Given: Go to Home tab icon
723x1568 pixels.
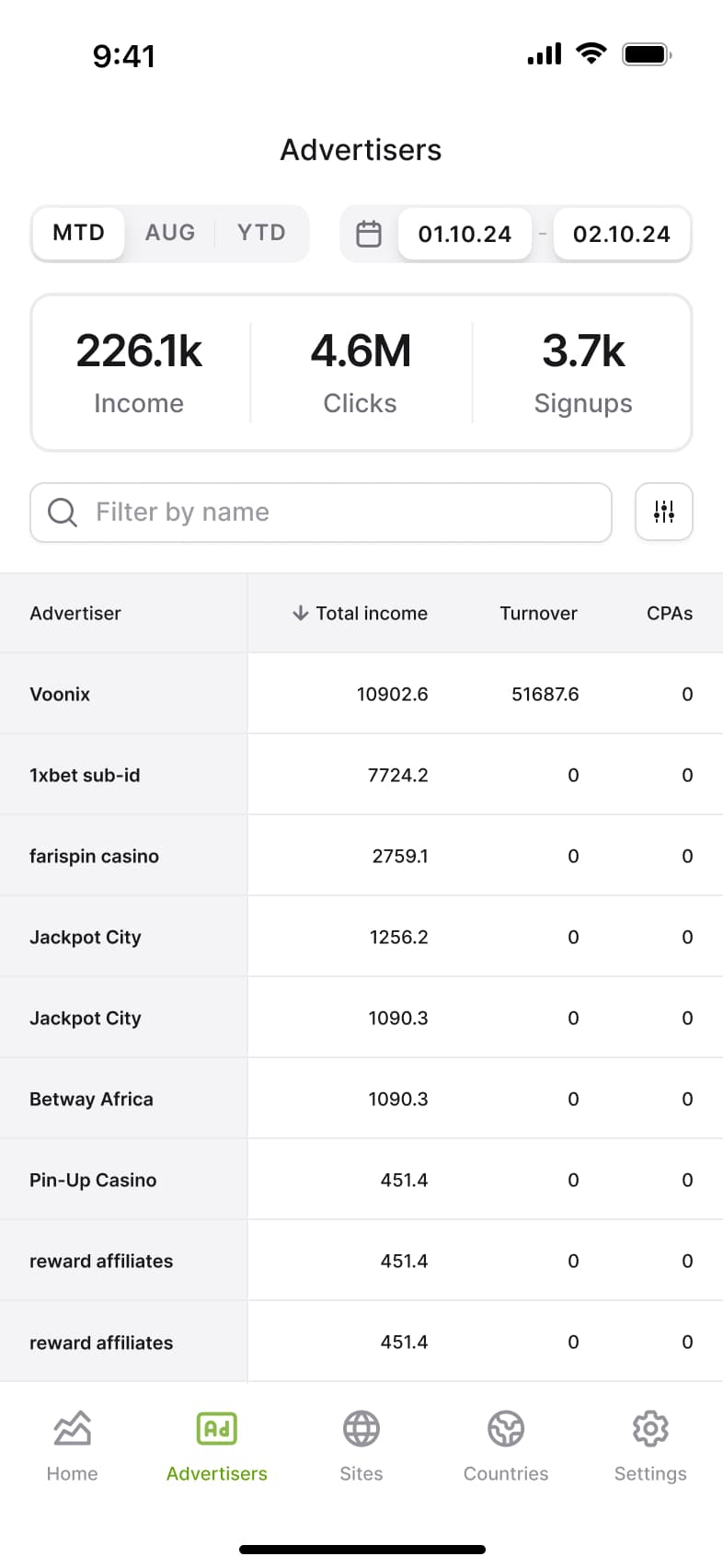Looking at the screenshot, I should click(72, 1429).
